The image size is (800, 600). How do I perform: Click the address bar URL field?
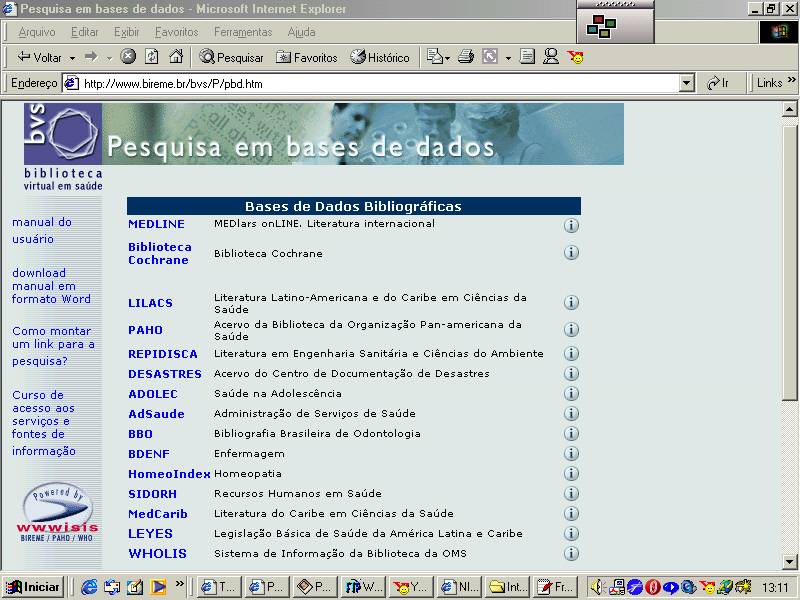[371, 84]
